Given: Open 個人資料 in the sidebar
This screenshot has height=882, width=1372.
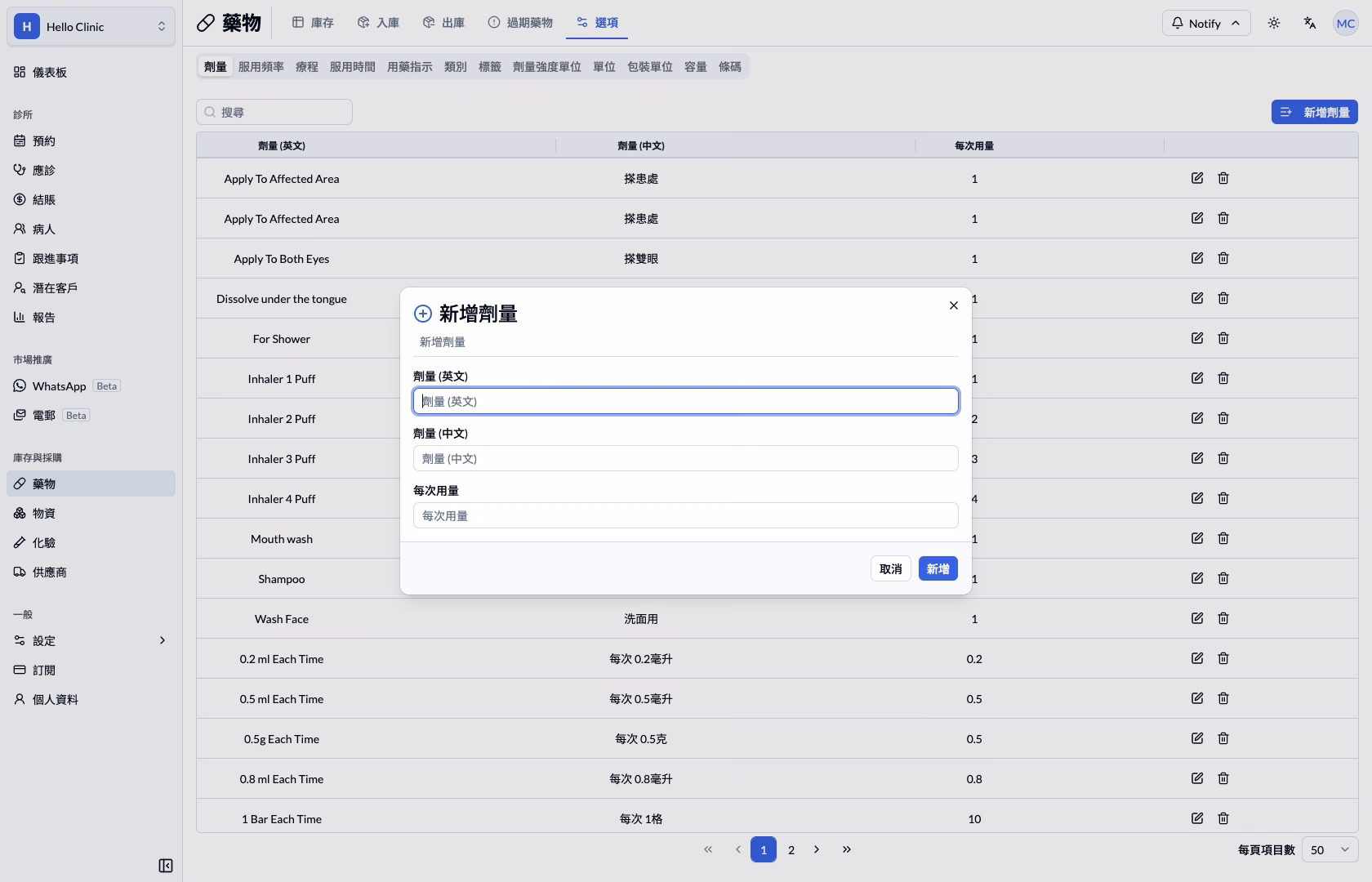Looking at the screenshot, I should [x=91, y=699].
